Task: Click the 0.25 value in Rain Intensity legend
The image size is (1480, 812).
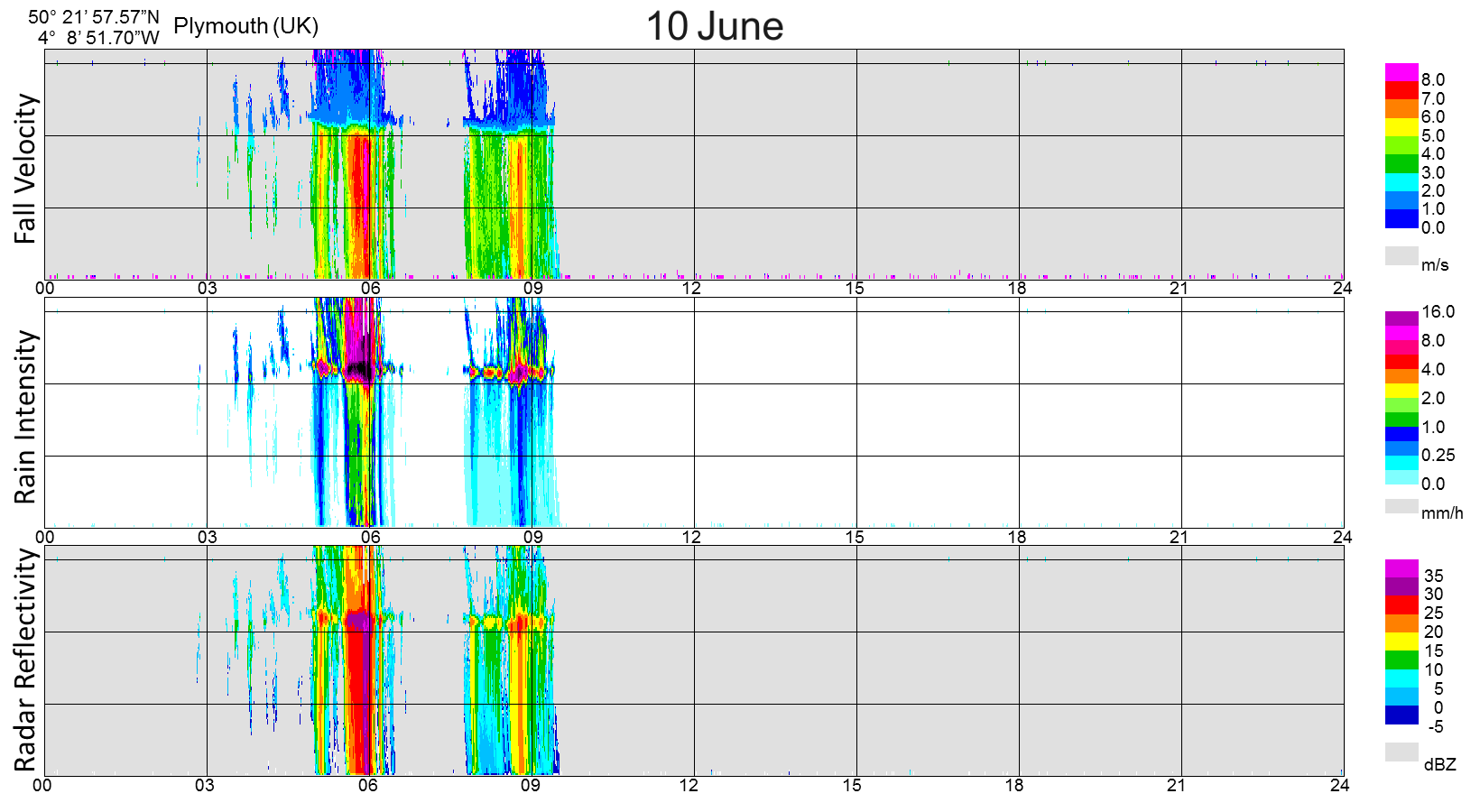Action: click(1438, 455)
